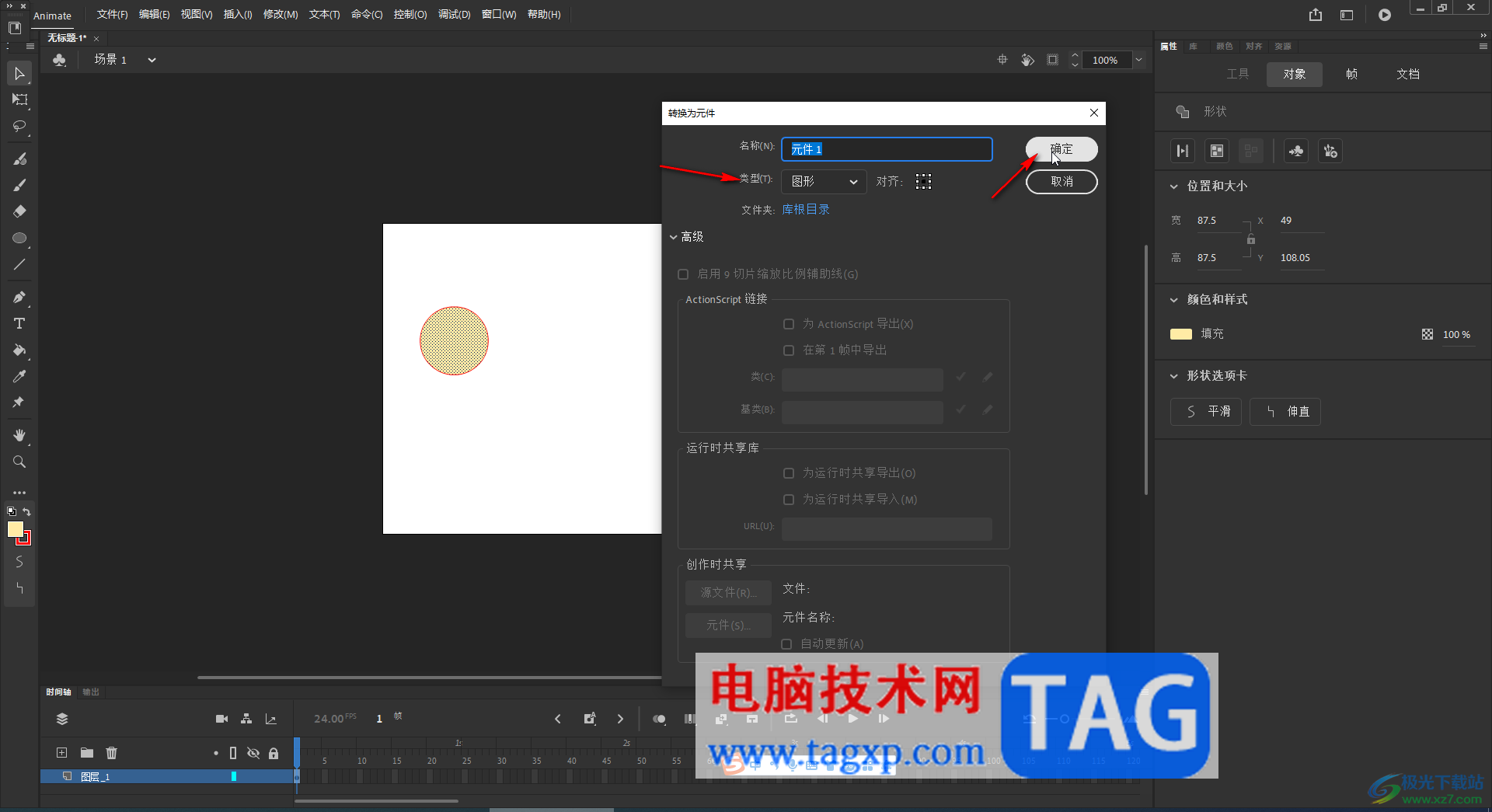Select the Text tool

(x=19, y=323)
